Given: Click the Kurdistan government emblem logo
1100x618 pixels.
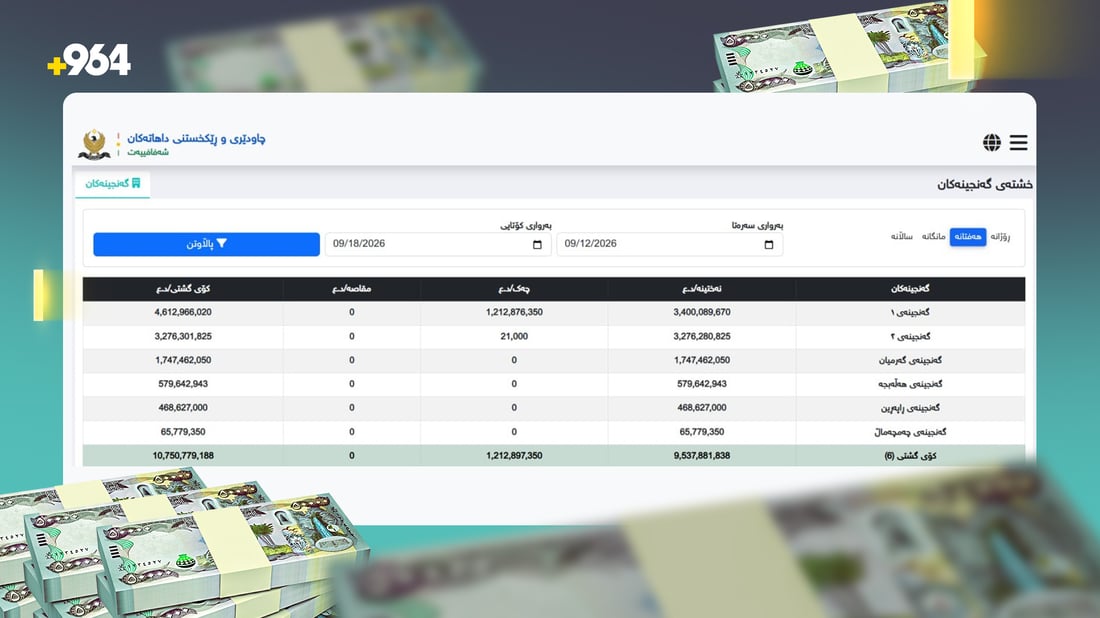Looking at the screenshot, I should 94,144.
